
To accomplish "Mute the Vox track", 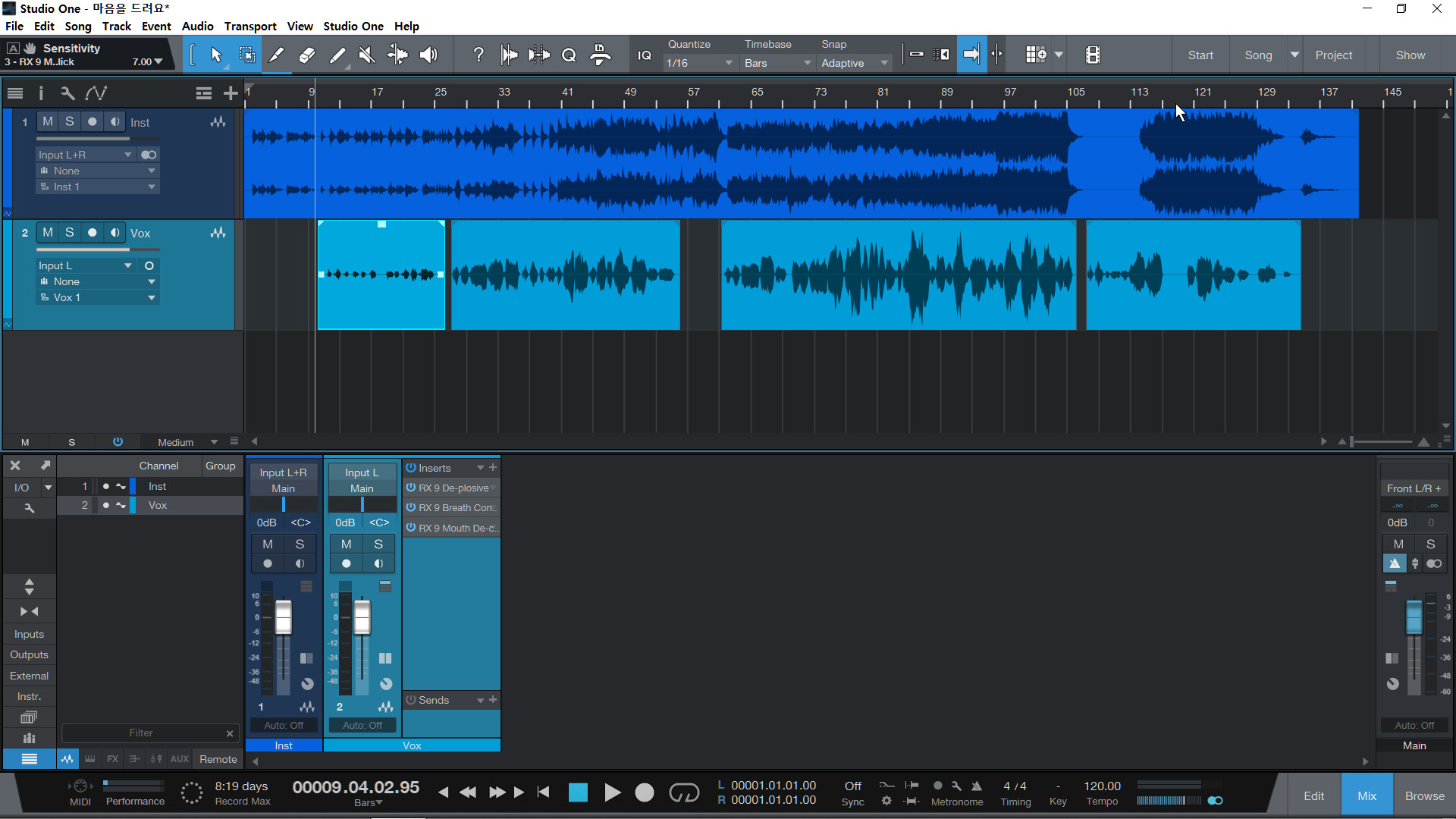I will click(x=48, y=233).
